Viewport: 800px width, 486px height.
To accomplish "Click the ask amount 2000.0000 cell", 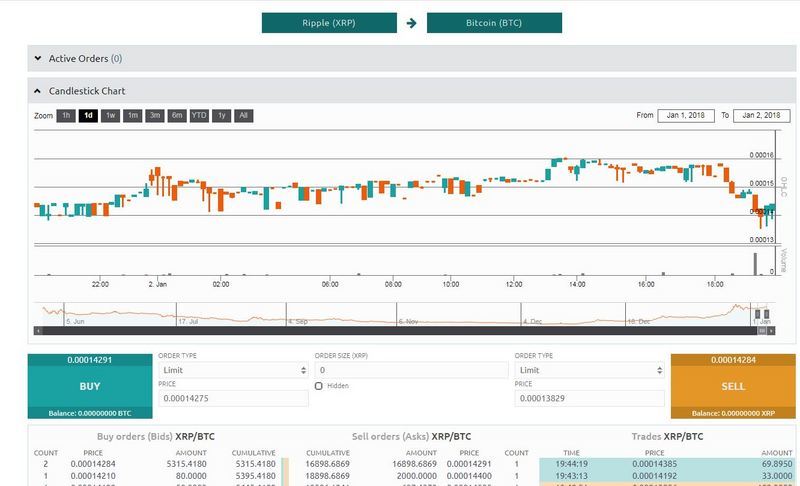I will (x=417, y=476).
